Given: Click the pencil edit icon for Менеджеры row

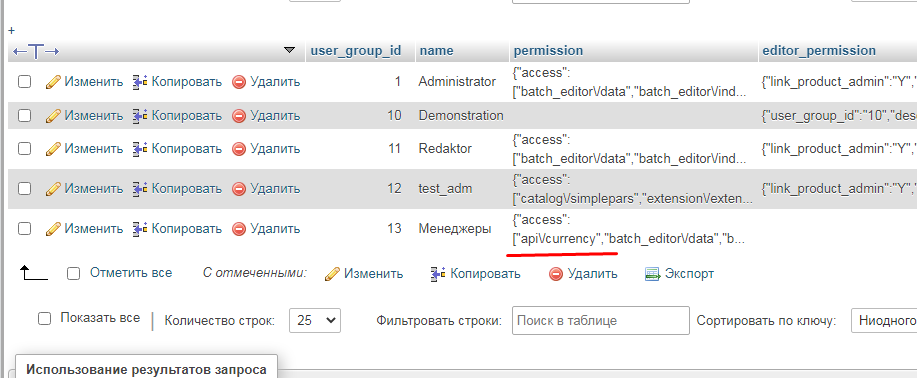Looking at the screenshot, I should point(53,229).
